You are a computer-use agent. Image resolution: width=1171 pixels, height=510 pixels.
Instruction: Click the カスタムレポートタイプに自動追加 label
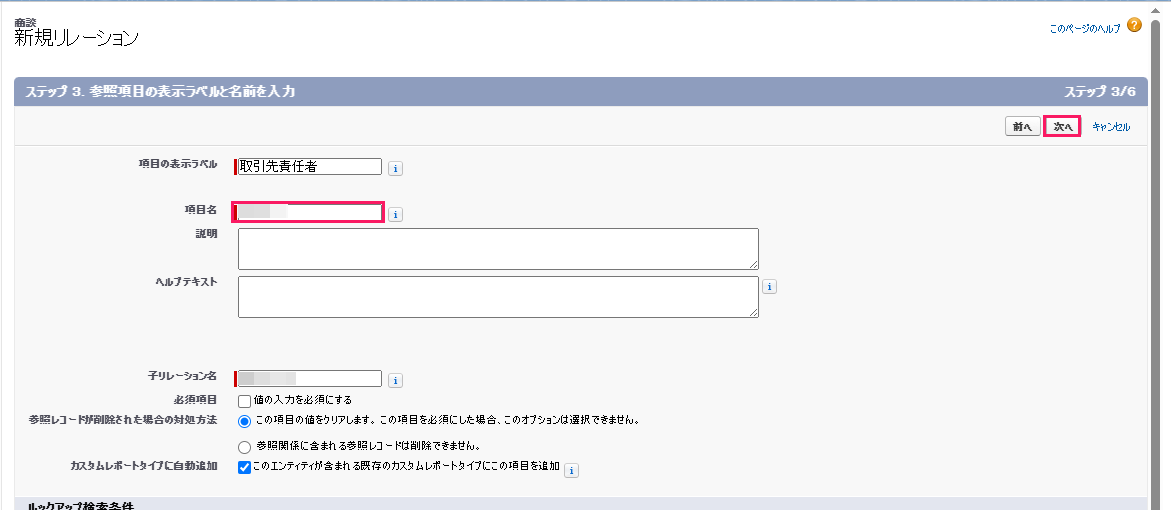[x=144, y=466]
